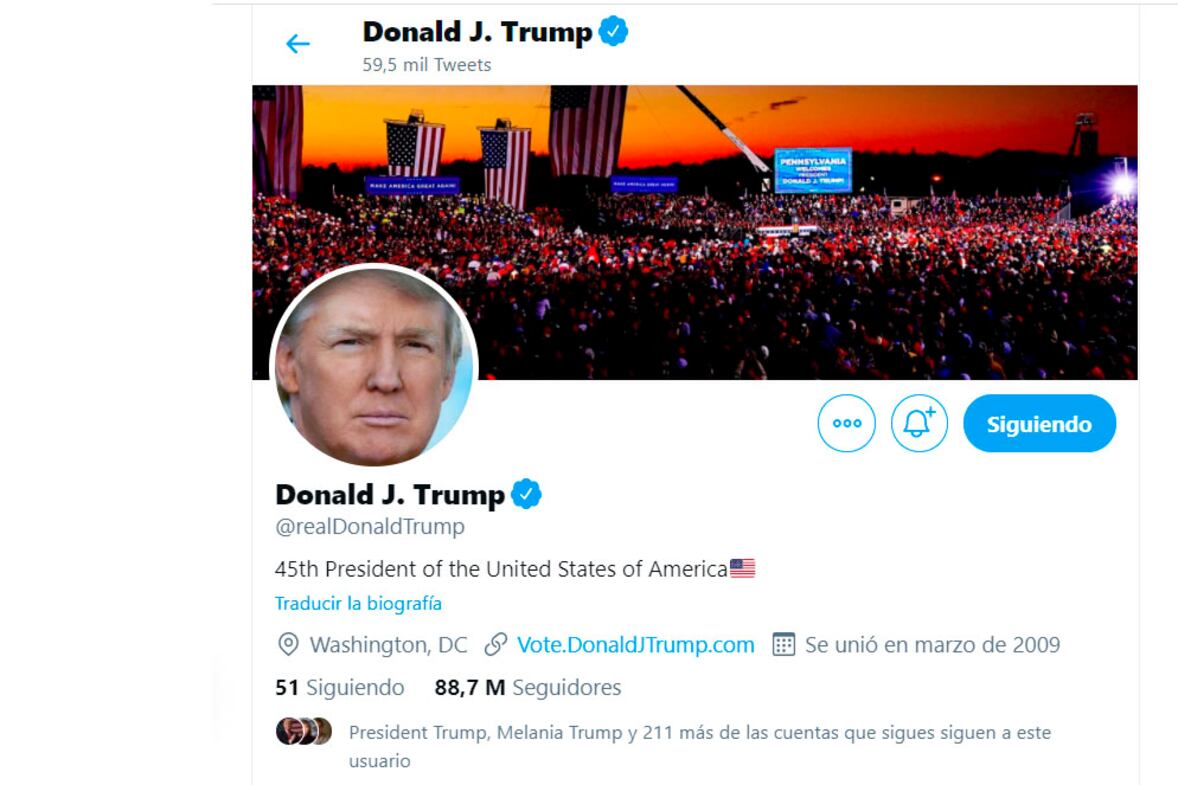This screenshot has height=785, width=1178.
Task: Click the small mutual follower avatars
Action: pos(304,731)
